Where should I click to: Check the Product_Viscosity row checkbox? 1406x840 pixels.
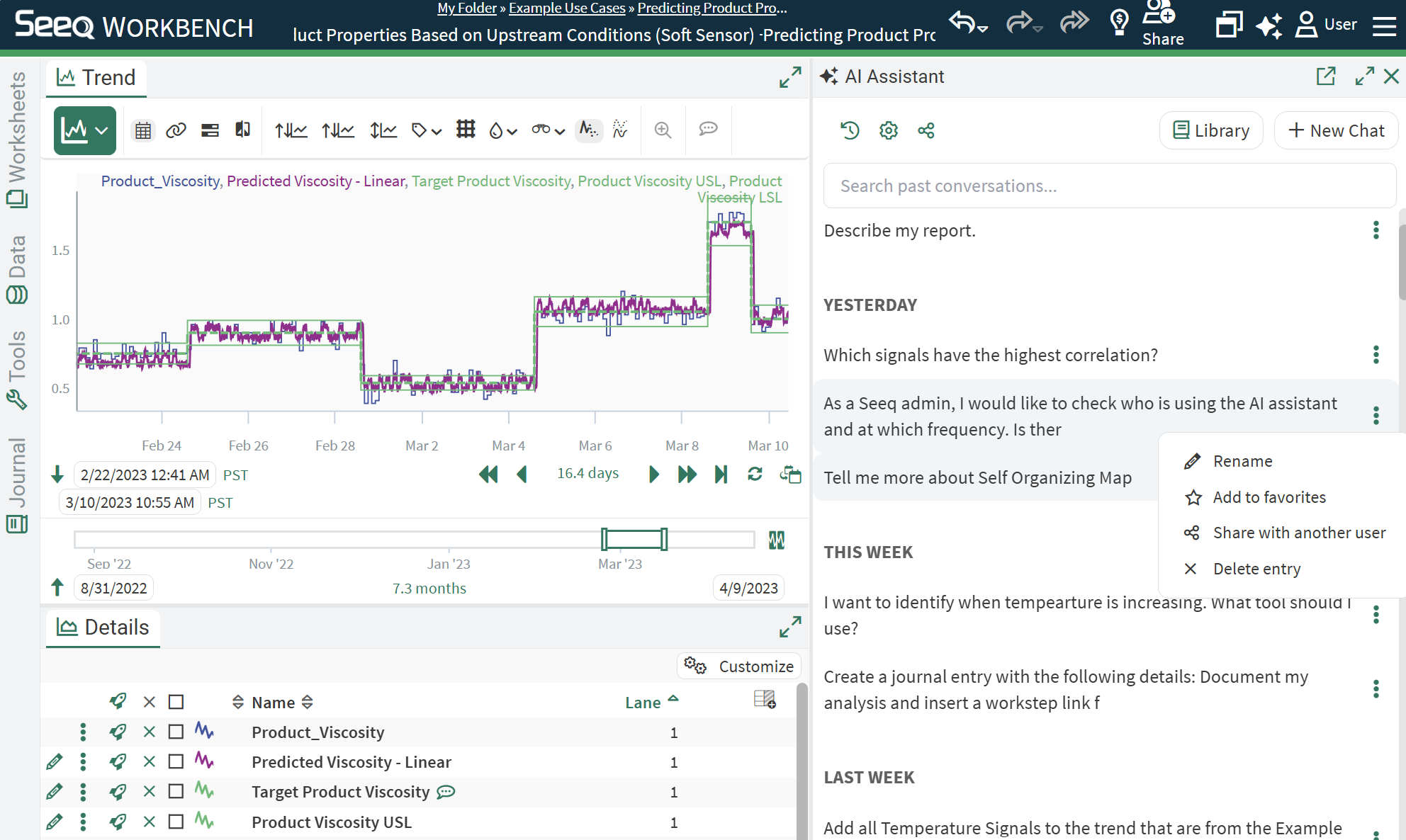point(176,732)
